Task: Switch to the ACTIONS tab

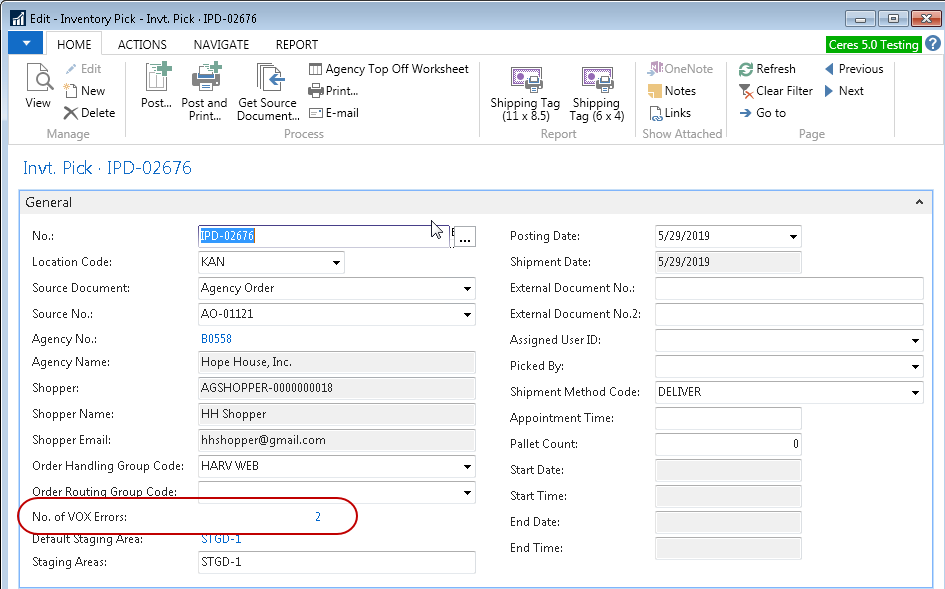Action: click(142, 44)
